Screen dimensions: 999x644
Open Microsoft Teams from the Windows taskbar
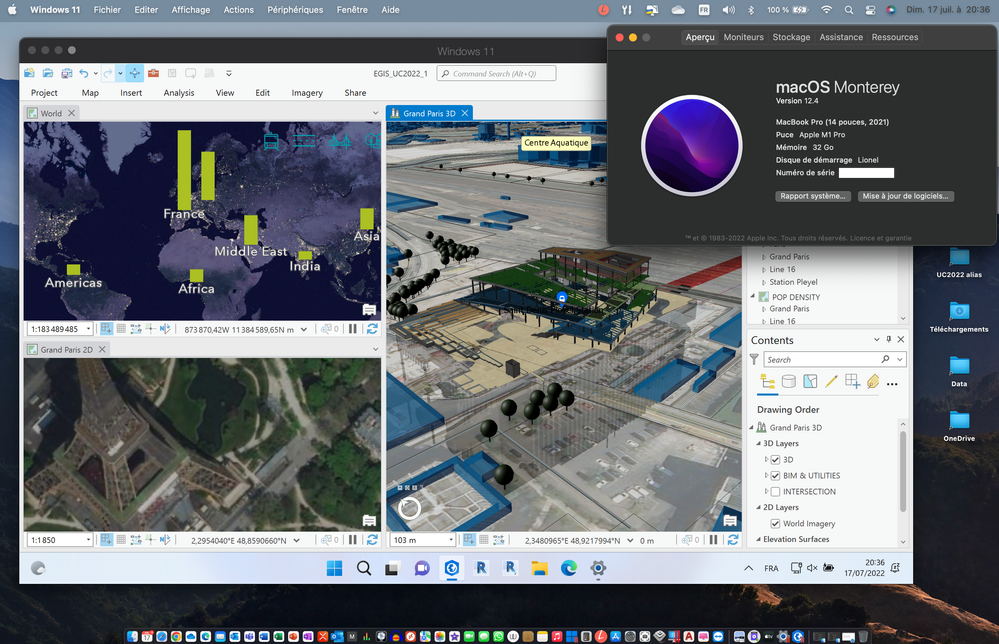(421, 568)
